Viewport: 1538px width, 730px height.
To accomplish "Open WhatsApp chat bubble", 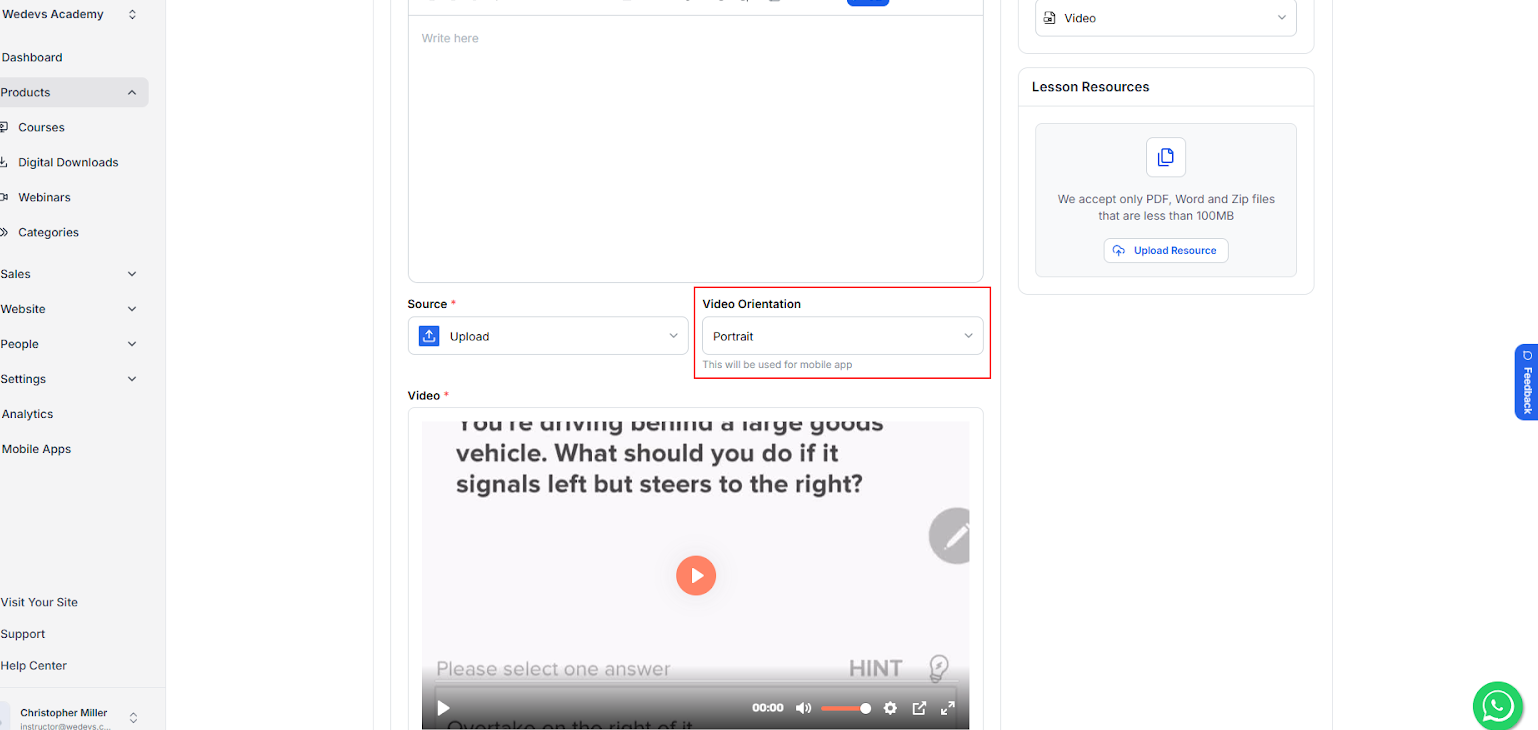I will coord(1497,706).
